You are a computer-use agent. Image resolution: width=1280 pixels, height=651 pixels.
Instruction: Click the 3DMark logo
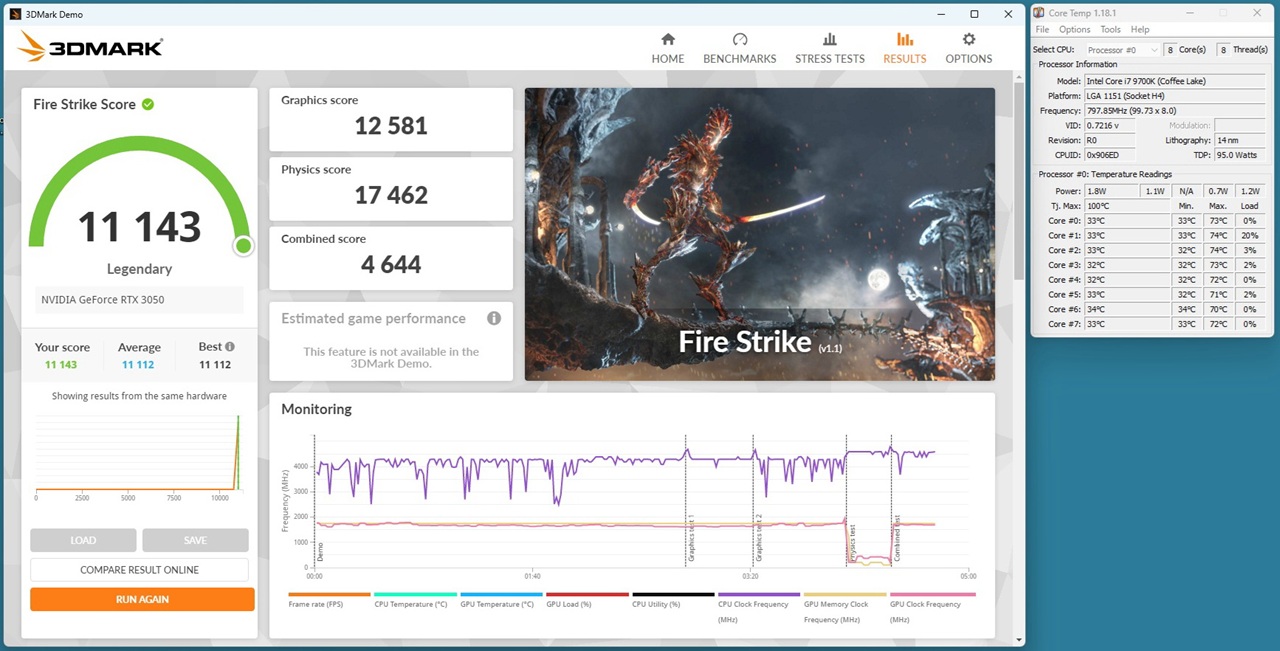tap(90, 46)
